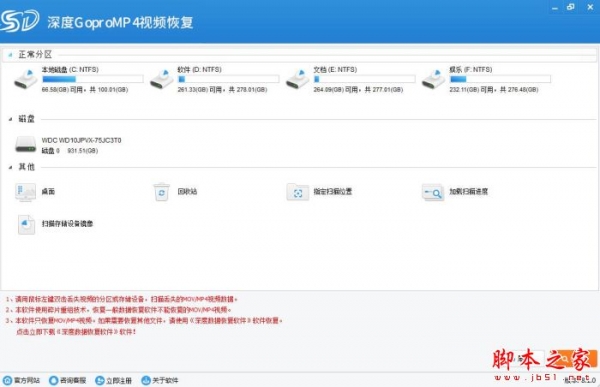The width and height of the screenshot is (600, 387).
Task: Click the SD logo in title bar
Action: (19, 21)
